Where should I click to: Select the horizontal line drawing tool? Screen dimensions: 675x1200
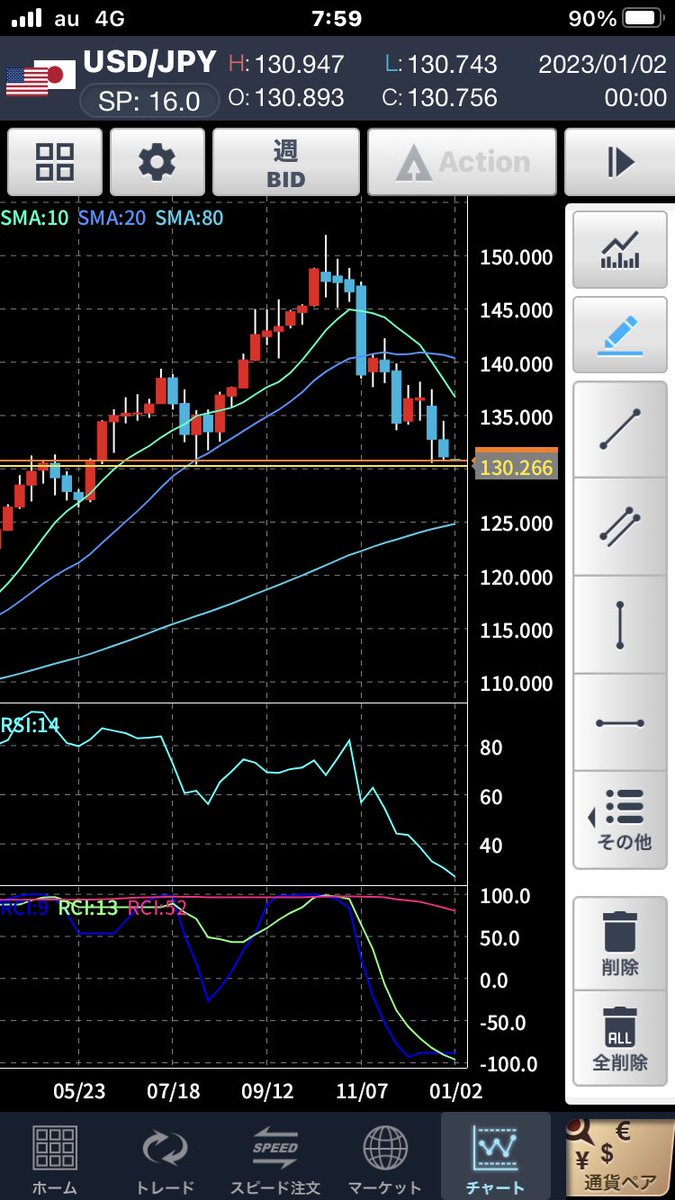[x=620, y=722]
